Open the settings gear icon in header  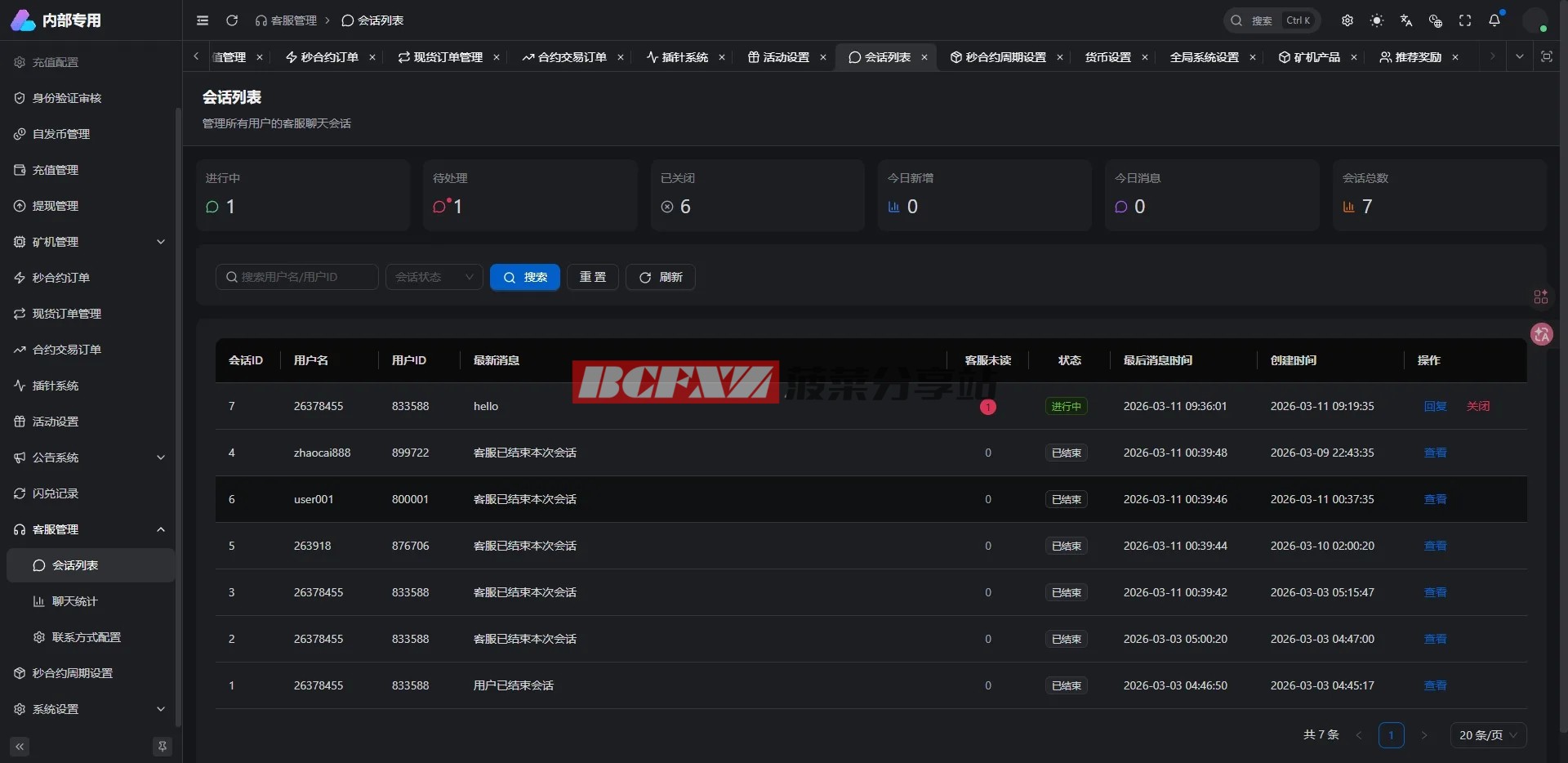[1347, 20]
